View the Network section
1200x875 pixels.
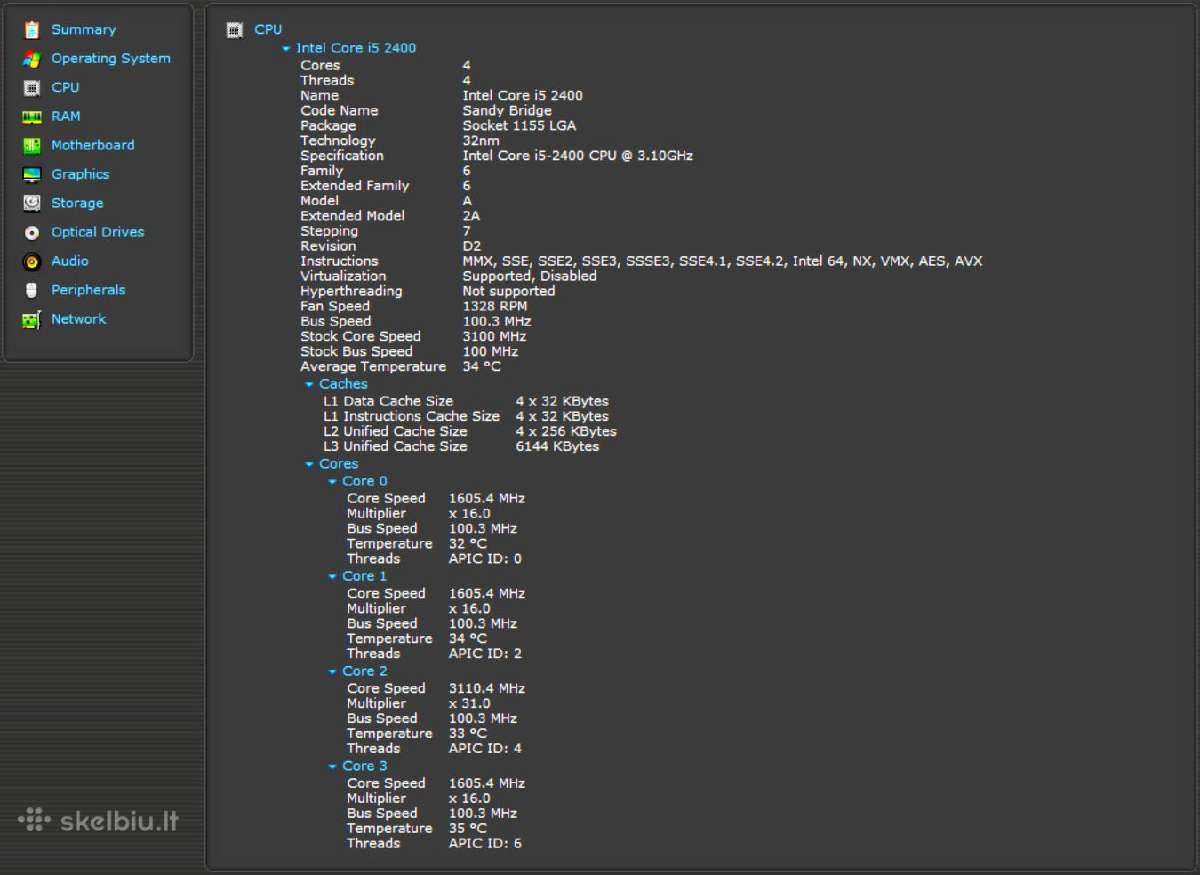click(x=78, y=319)
